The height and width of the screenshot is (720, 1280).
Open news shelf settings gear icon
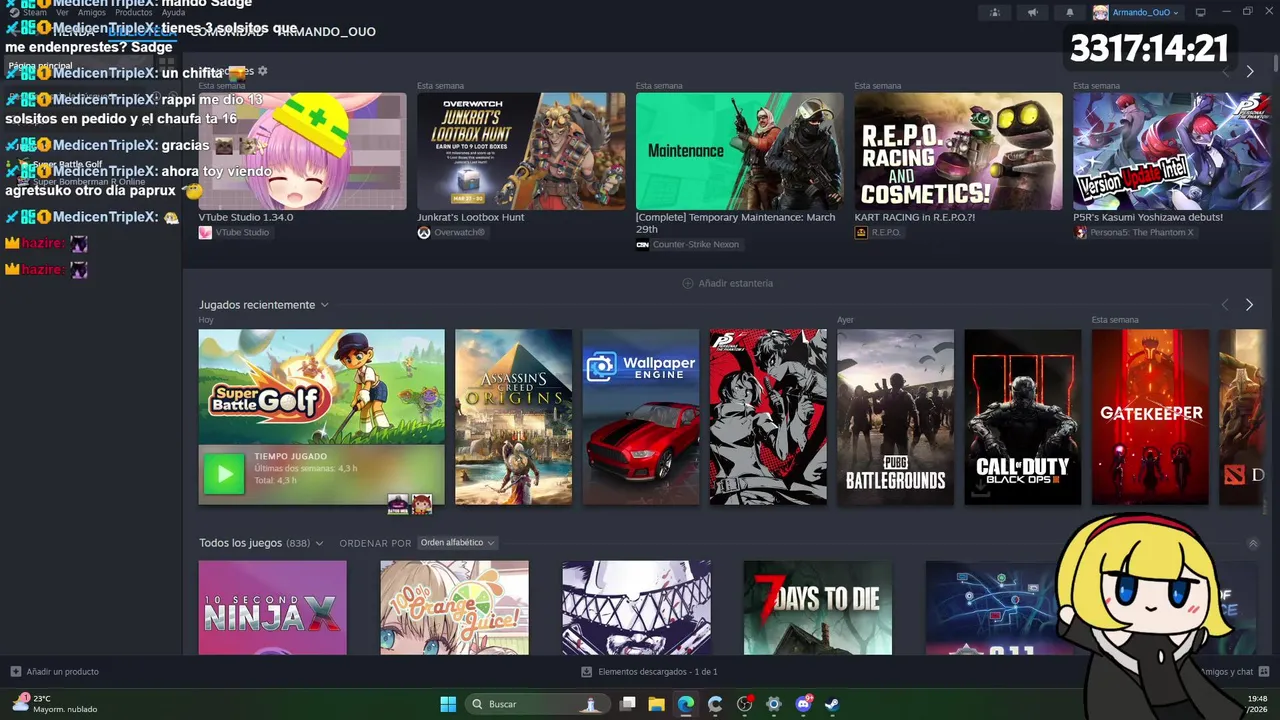pos(263,71)
